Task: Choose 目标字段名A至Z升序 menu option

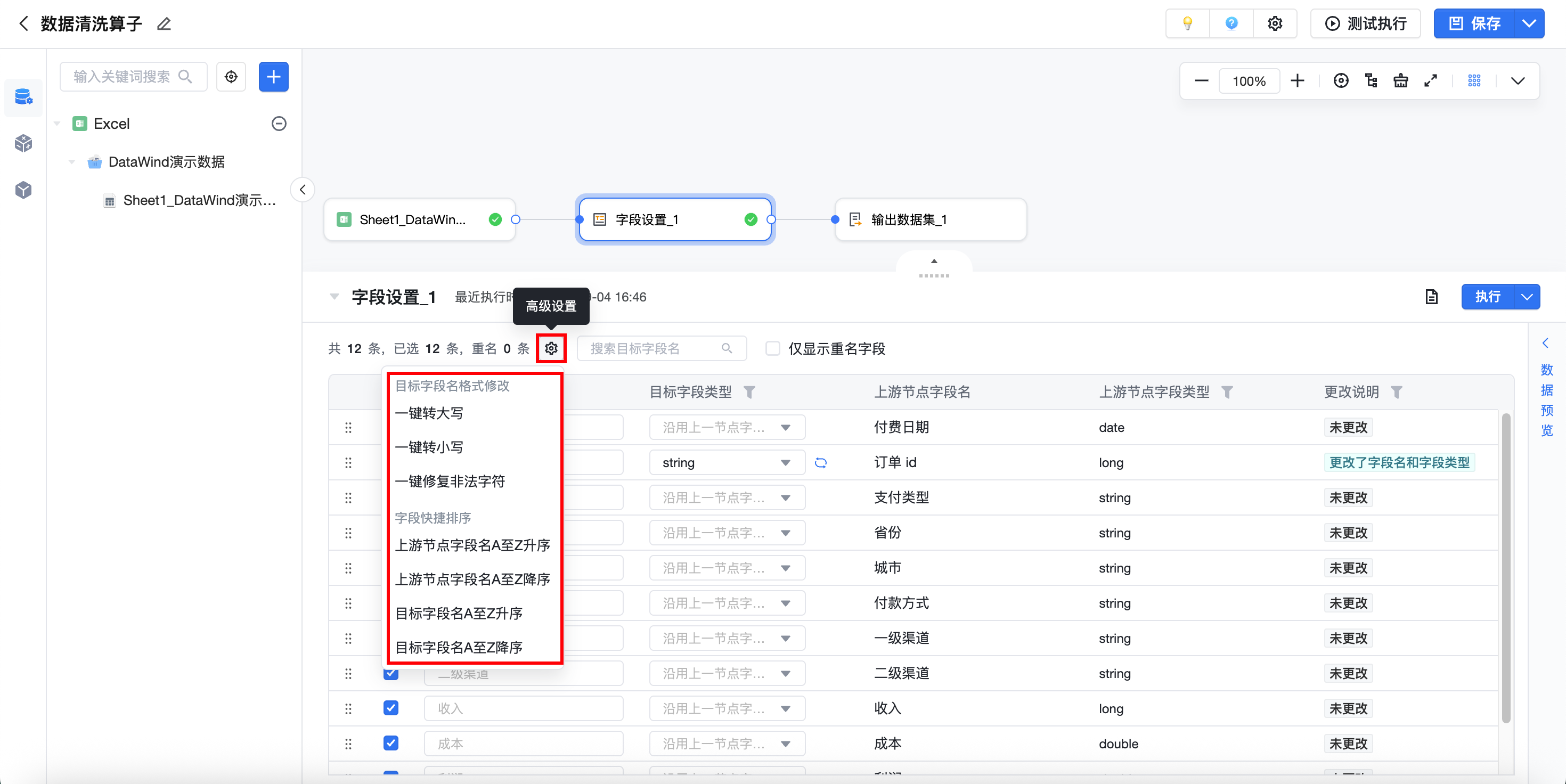Action: tap(459, 613)
